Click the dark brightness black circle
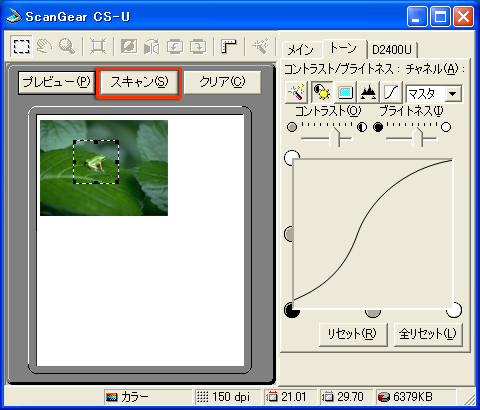Viewport: 480px width, 410px height. point(378,127)
